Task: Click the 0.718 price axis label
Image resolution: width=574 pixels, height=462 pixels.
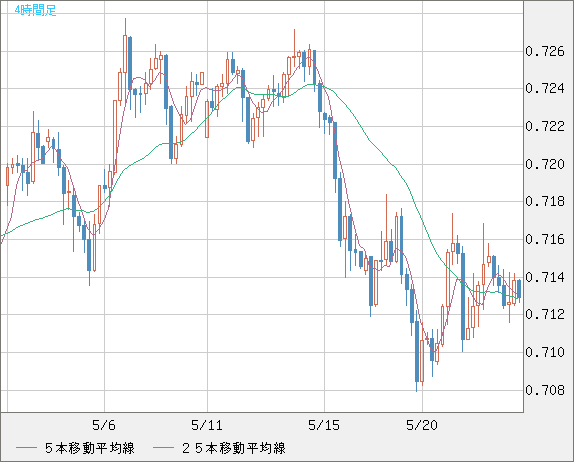Action: 545,201
